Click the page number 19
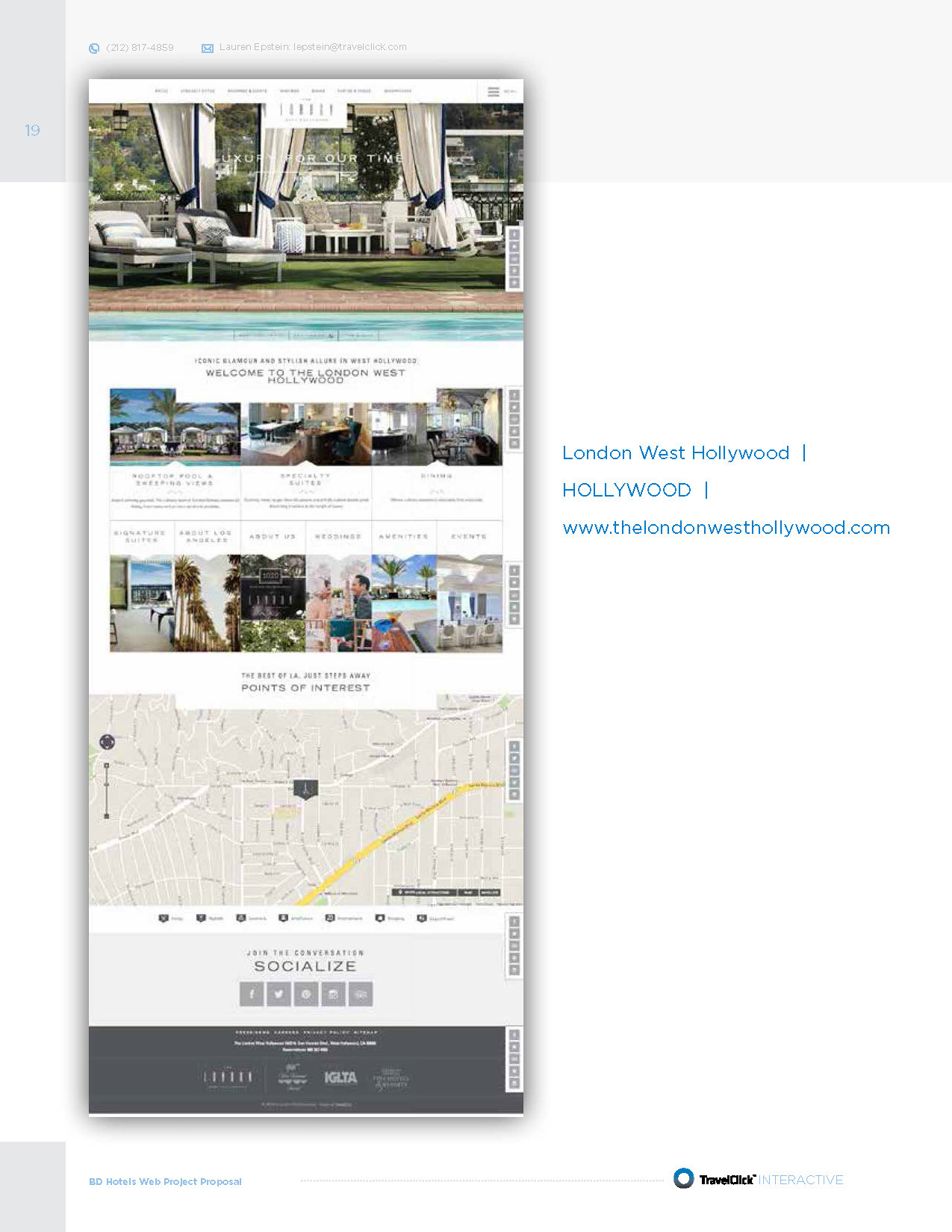The height and width of the screenshot is (1232, 952). tap(32, 130)
